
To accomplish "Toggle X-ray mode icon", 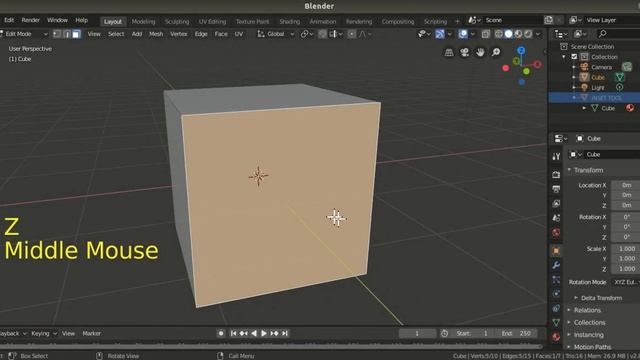I will pyautogui.click(x=485, y=34).
